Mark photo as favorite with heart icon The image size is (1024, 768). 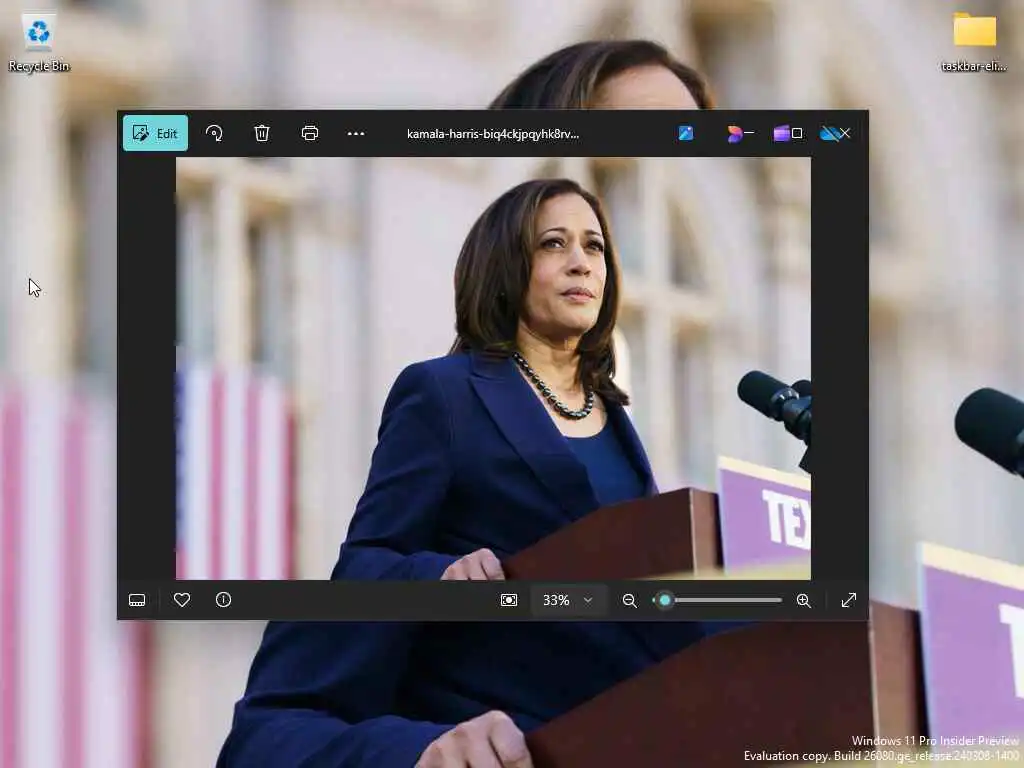tap(182, 600)
